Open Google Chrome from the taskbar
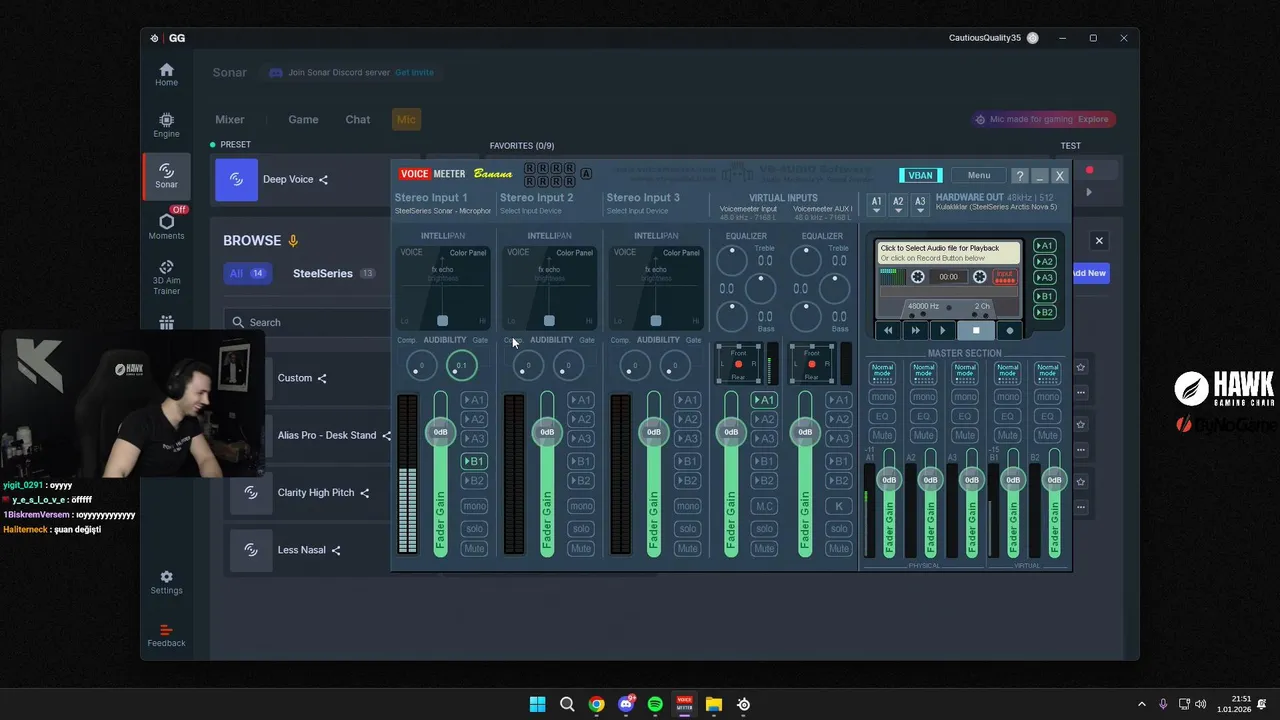Viewport: 1280px width, 720px height. click(596, 704)
